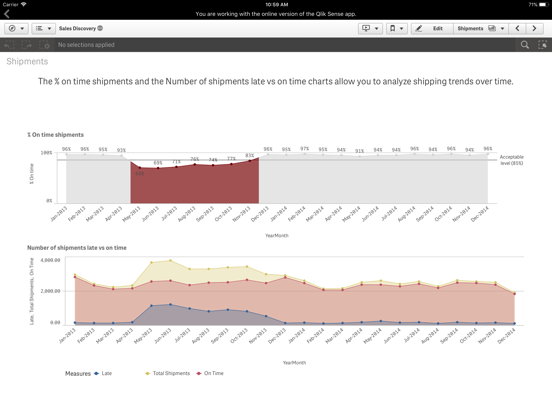Click the Edit button
The width and height of the screenshot is (552, 414).
point(432,29)
